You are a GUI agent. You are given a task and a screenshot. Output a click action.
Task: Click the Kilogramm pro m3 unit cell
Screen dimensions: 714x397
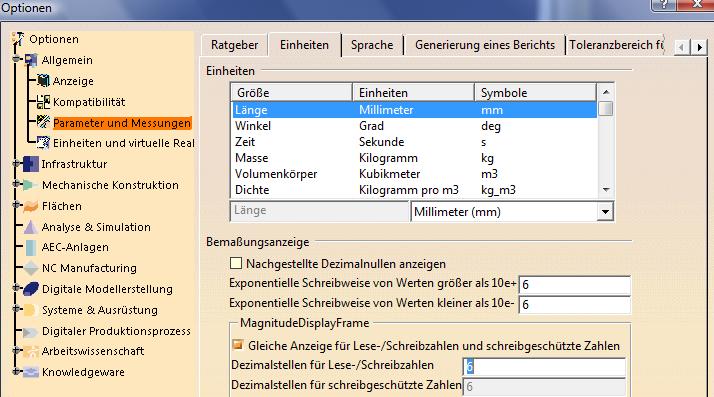[408, 190]
